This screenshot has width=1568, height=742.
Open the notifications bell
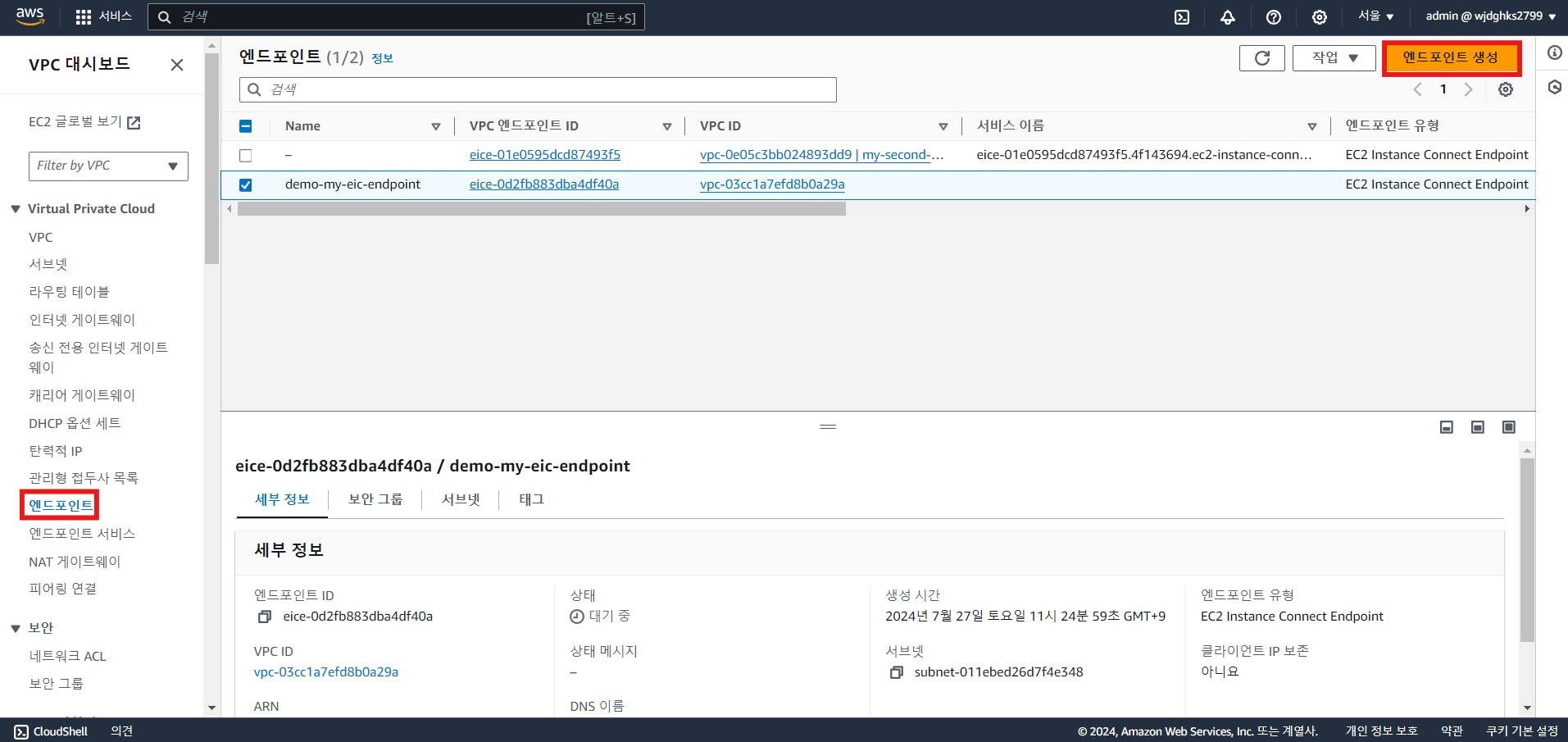[x=1228, y=17]
